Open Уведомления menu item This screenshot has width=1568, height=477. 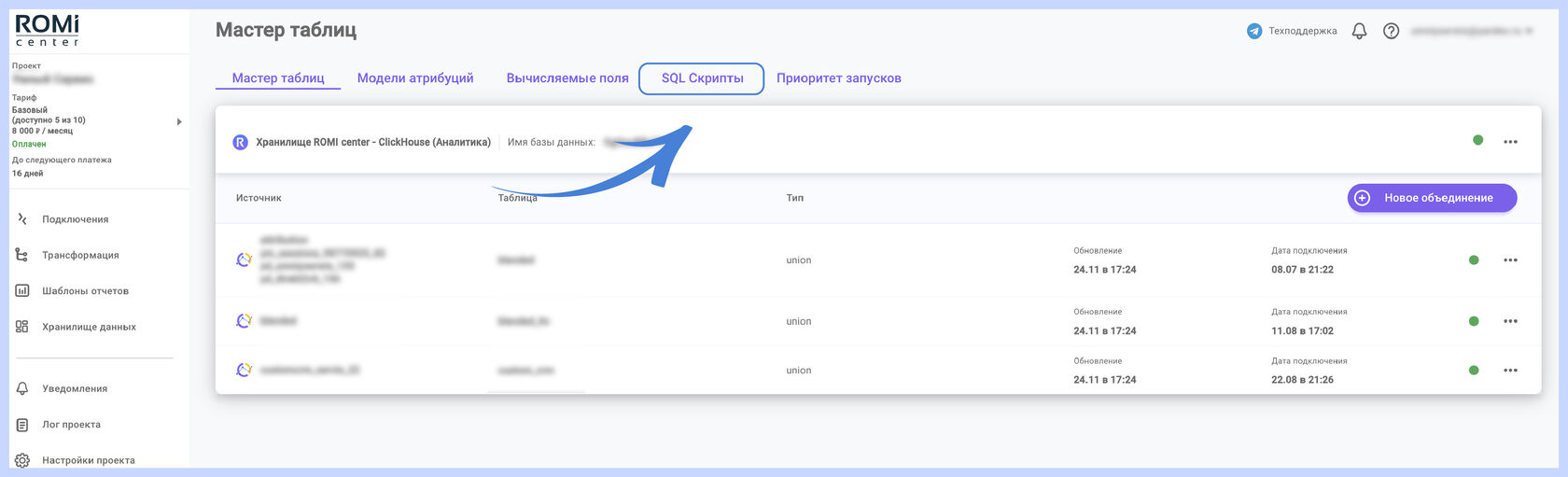(x=75, y=388)
